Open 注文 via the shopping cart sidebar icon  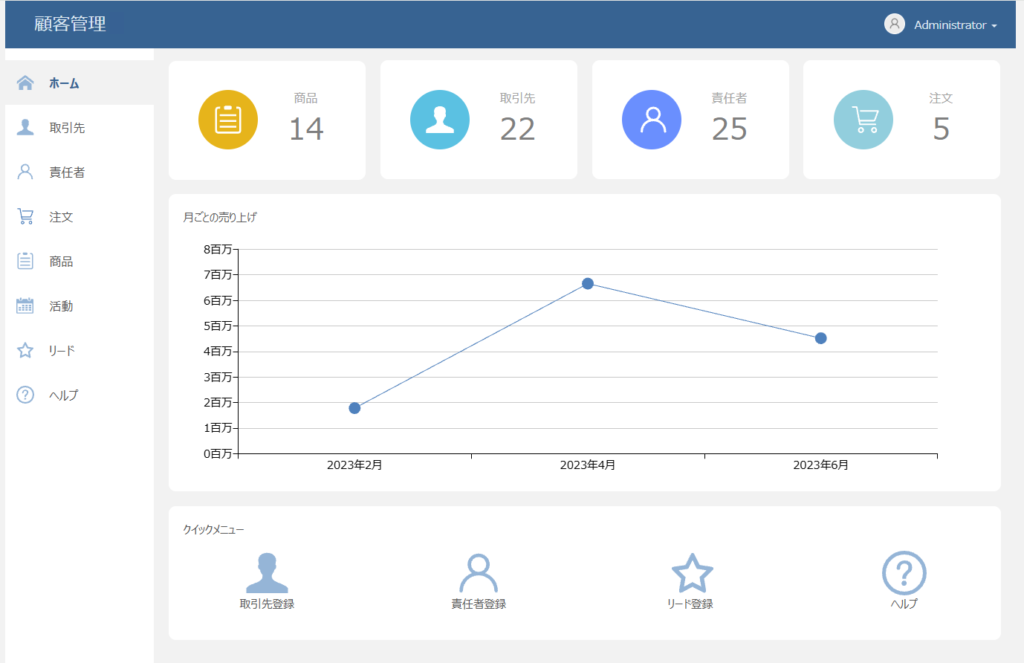[x=25, y=216]
